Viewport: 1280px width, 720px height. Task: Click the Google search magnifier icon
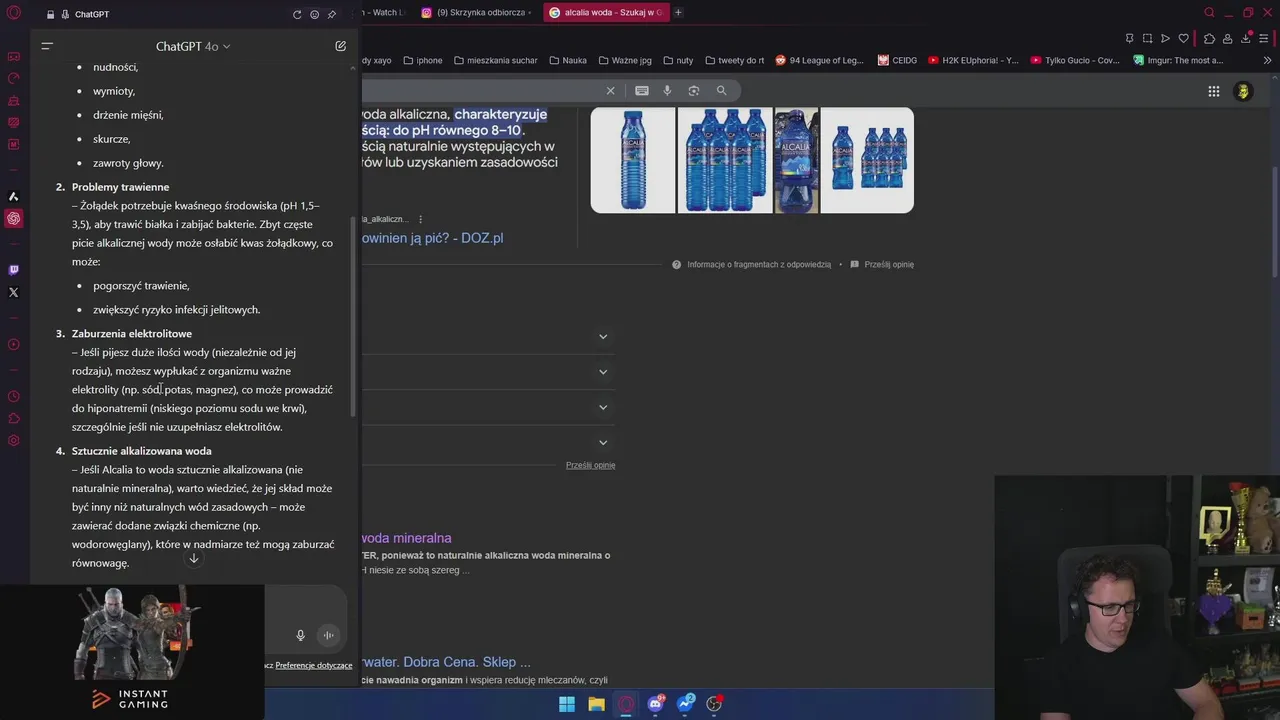click(721, 90)
